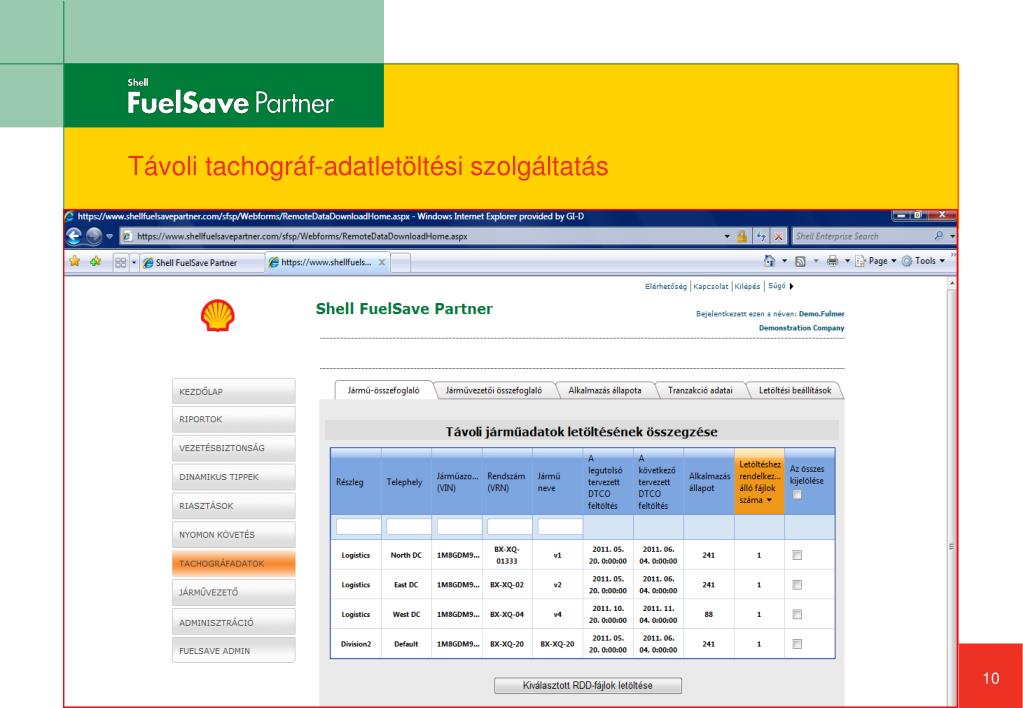Click the Jármű neve filter input box
Screen dimensions: 1023x708
coord(560,527)
